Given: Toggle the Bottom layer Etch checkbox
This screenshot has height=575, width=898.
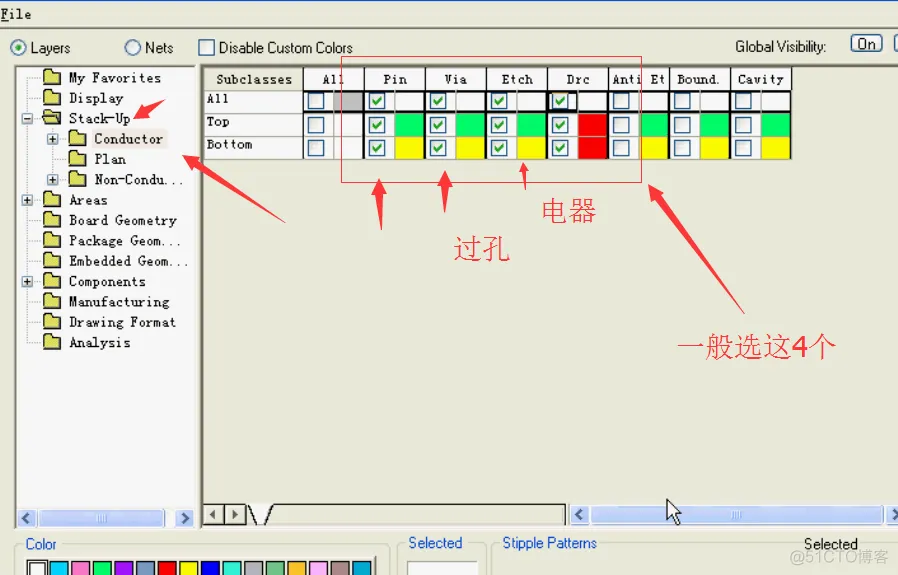Looking at the screenshot, I should (x=499, y=148).
